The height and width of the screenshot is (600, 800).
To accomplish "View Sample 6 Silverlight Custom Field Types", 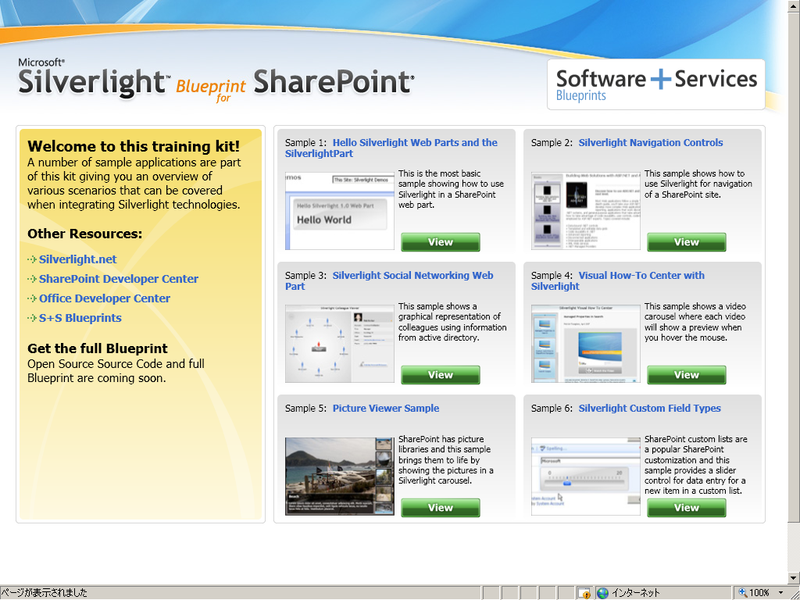I will (x=686, y=508).
